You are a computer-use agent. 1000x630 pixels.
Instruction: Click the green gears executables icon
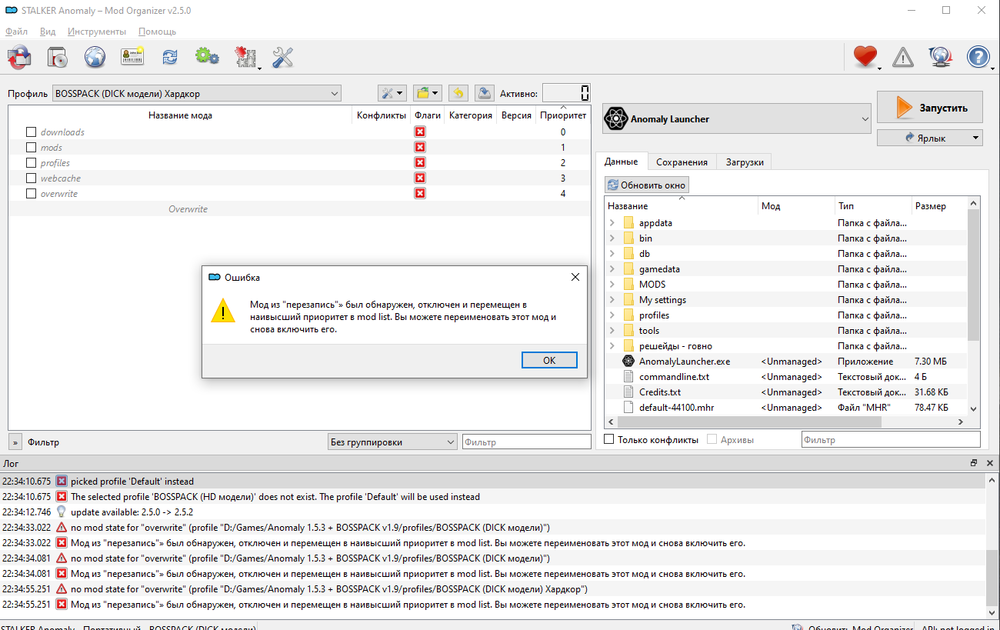pyautogui.click(x=207, y=57)
